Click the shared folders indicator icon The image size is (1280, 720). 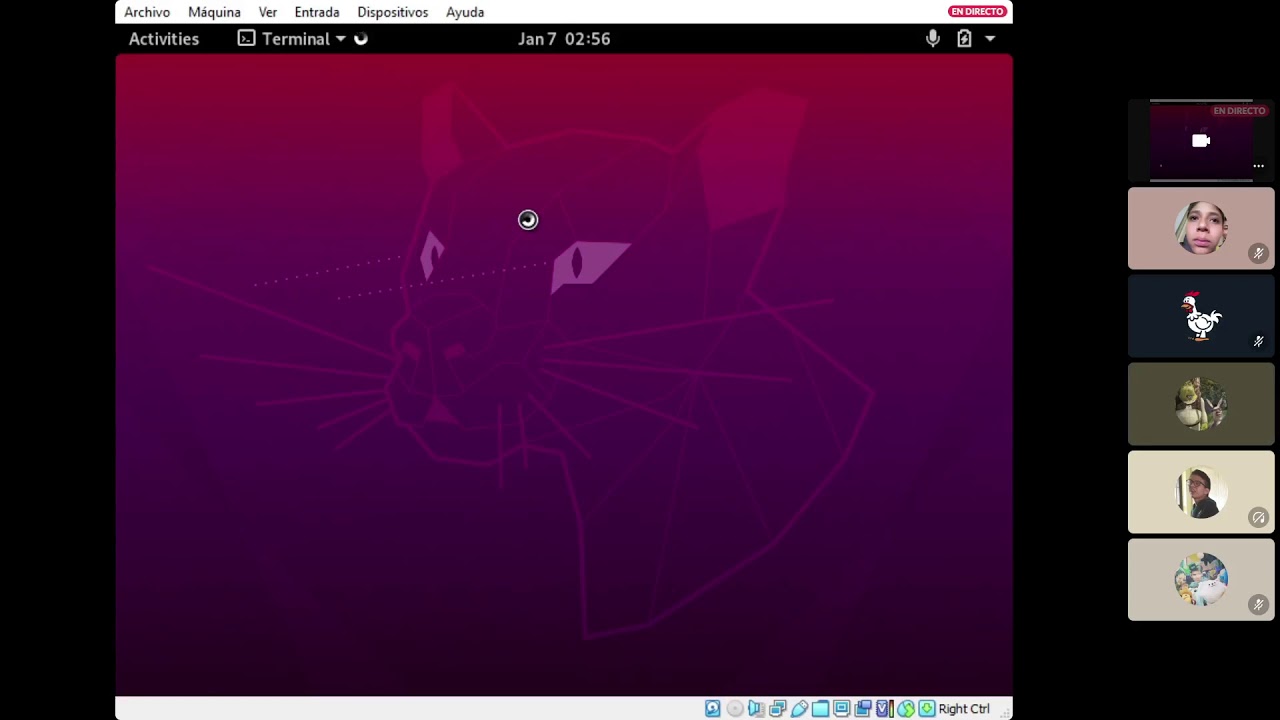tap(820, 708)
